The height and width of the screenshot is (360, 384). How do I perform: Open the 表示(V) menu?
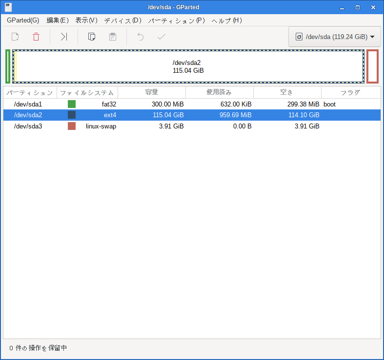tap(86, 20)
